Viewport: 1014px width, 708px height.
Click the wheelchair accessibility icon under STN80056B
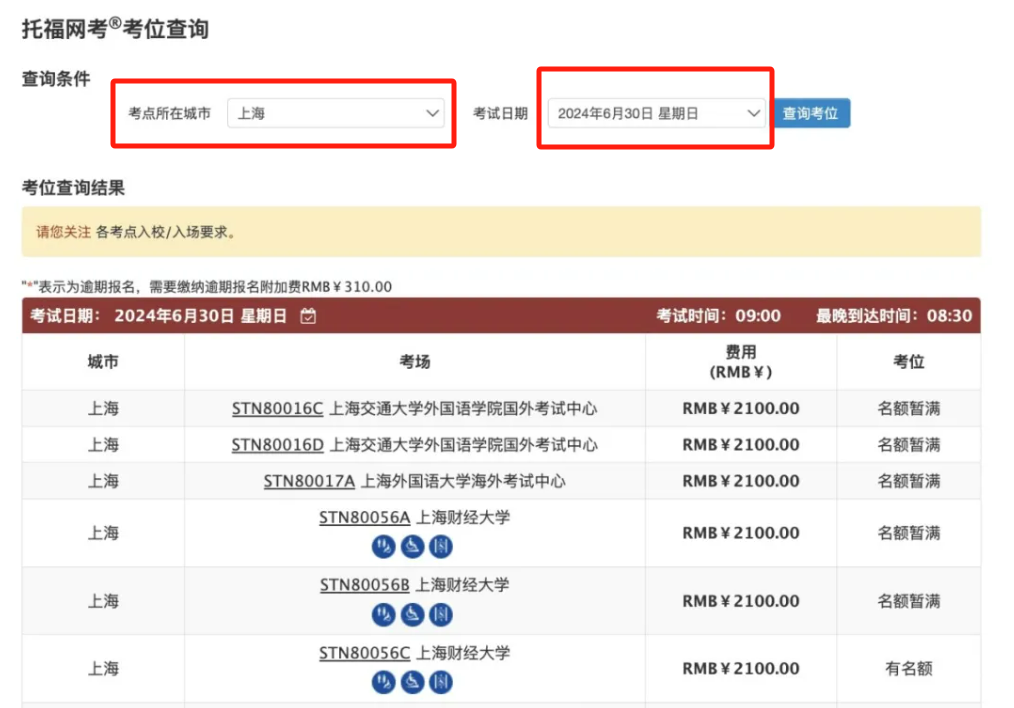412,616
